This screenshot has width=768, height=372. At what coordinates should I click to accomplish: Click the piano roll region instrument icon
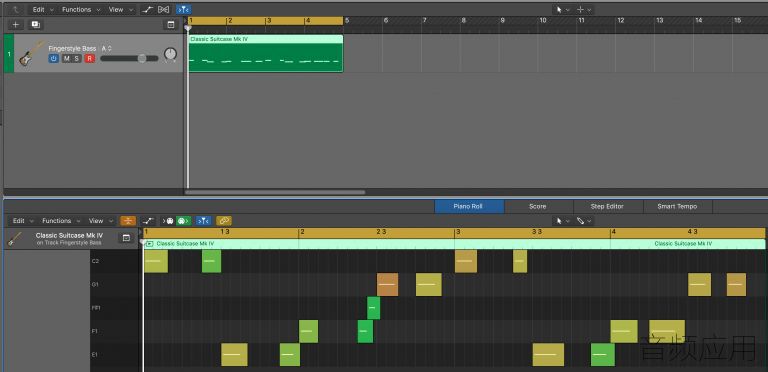point(15,239)
